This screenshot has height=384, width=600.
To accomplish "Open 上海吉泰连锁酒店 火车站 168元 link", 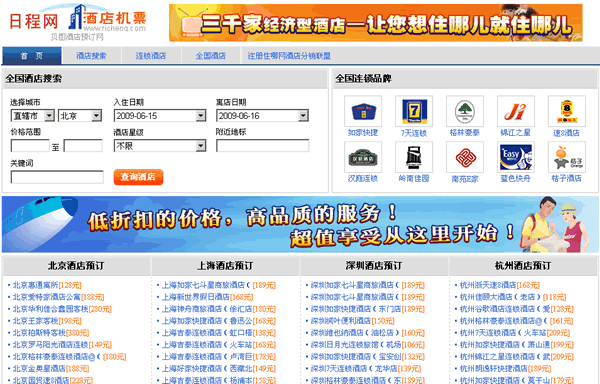I will [x=219, y=345].
